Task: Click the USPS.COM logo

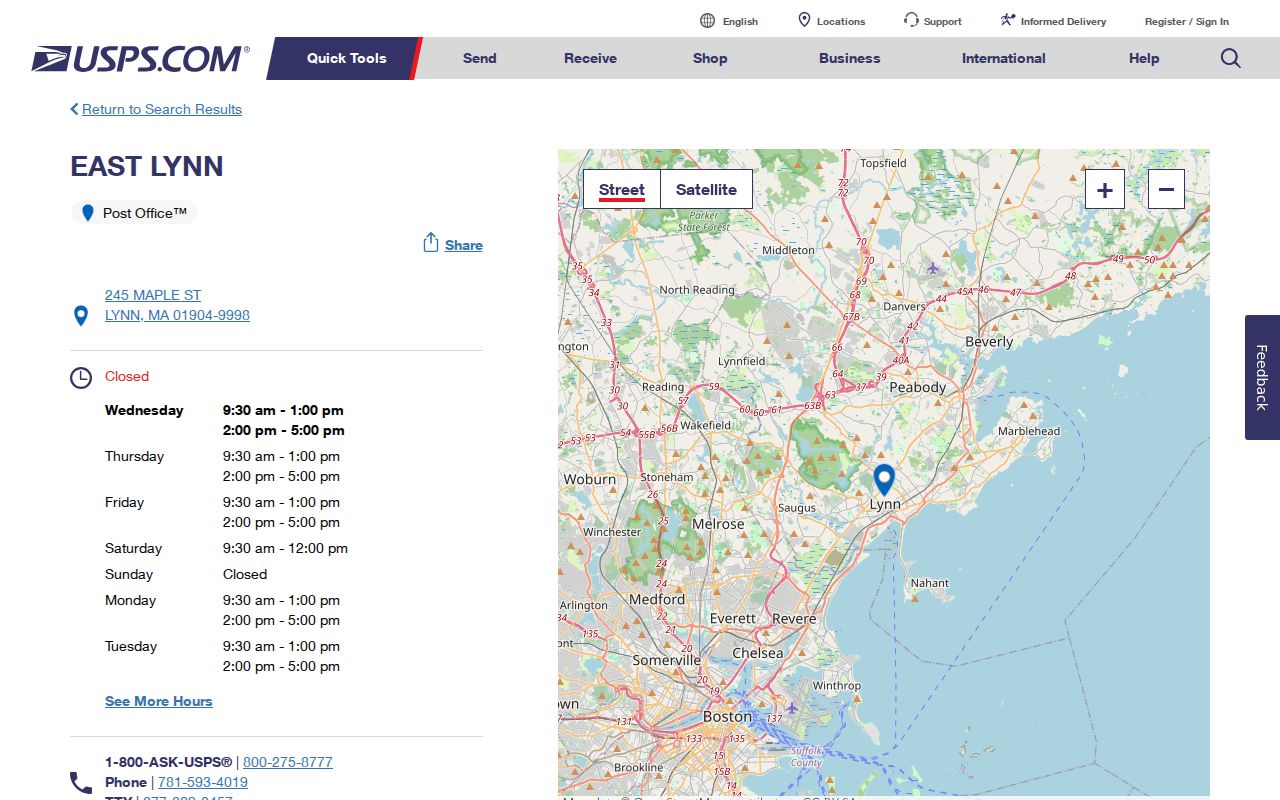Action: 140,59
